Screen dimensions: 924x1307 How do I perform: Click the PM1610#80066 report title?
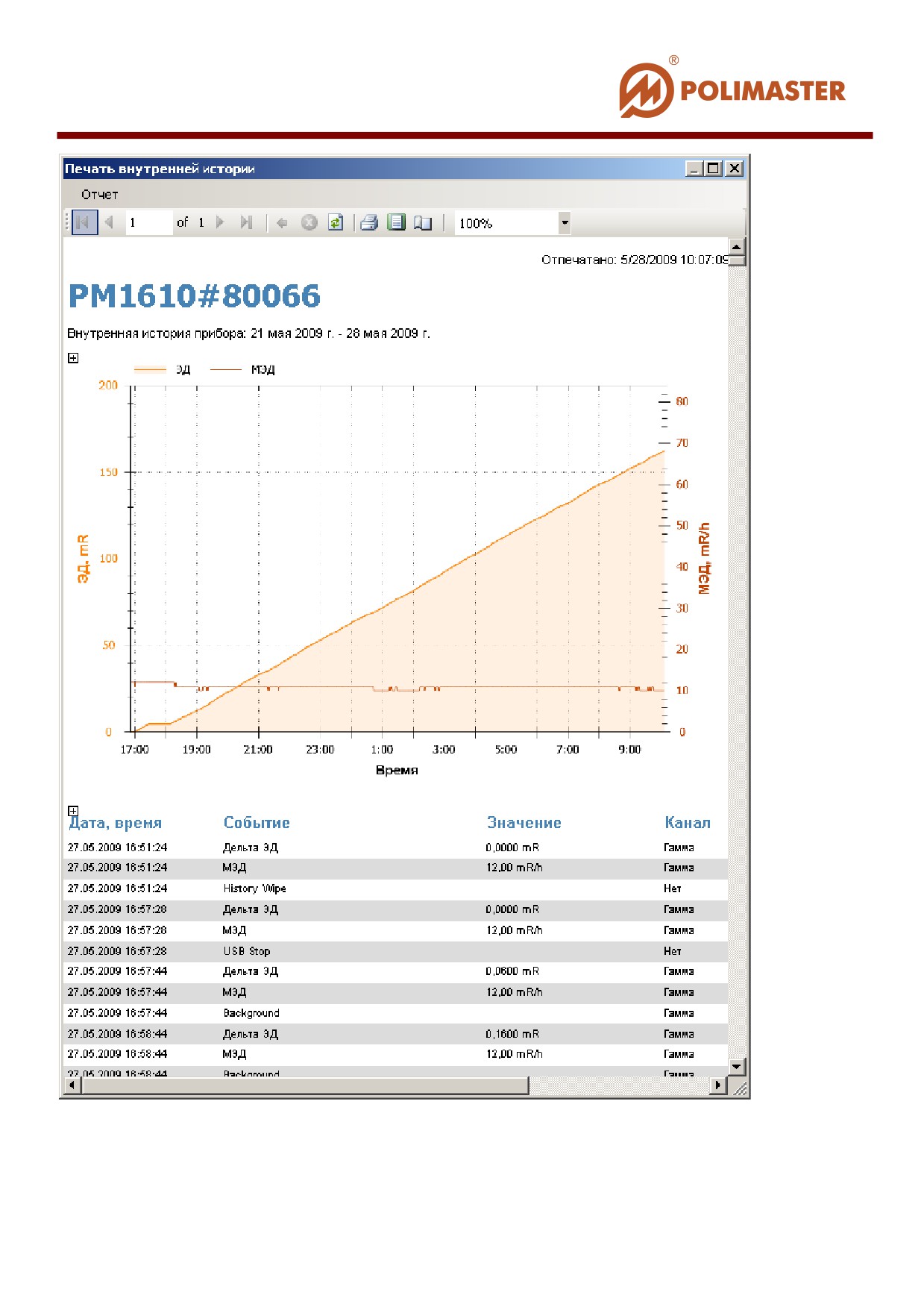click(195, 296)
